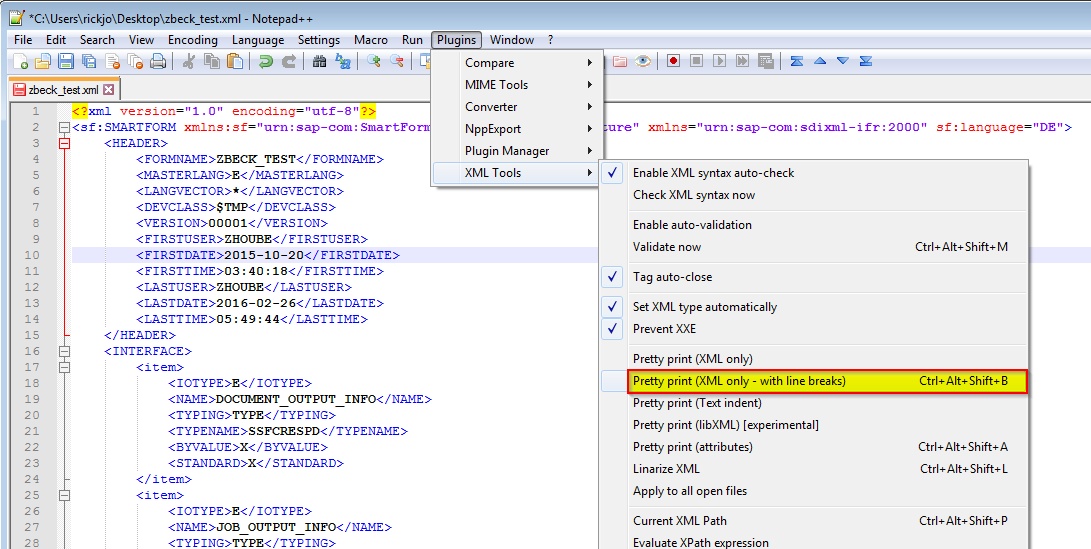Click the Open file folder icon
The image size is (1091, 549).
point(43,61)
